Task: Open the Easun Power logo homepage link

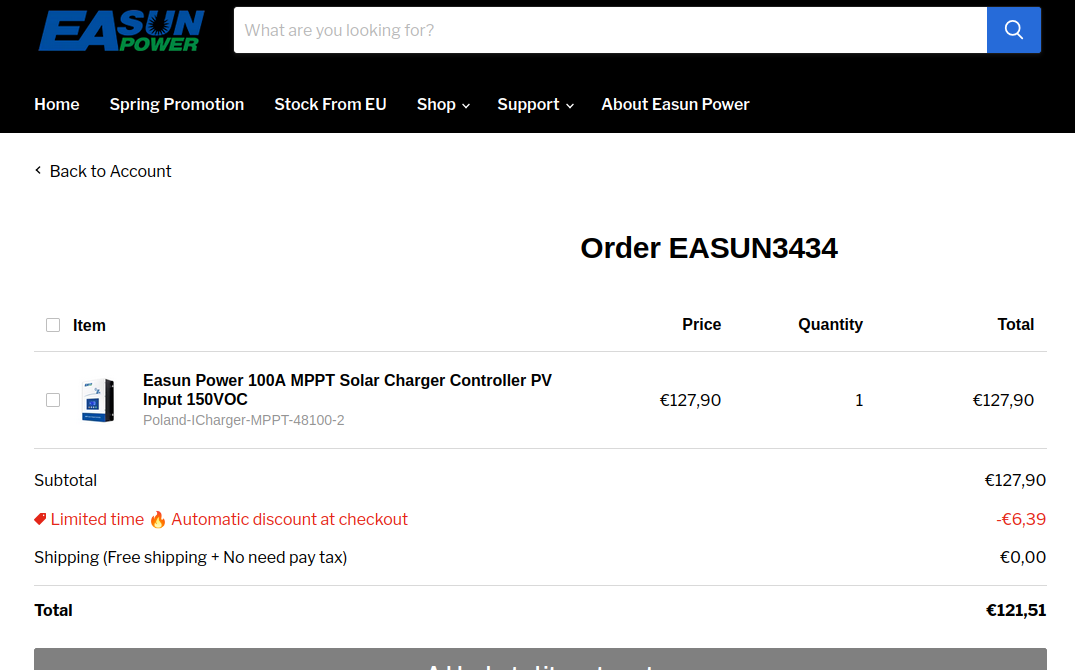Action: [121, 30]
